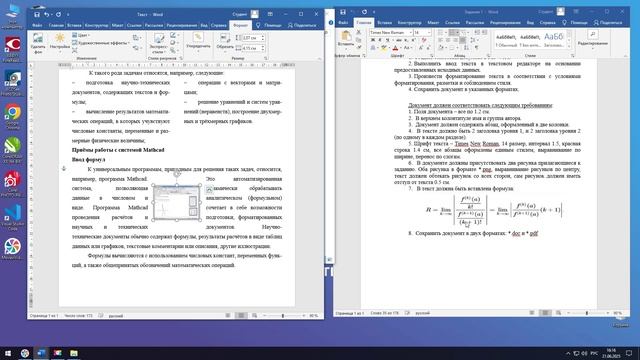Toggle Align Left in right Word
Screen dimensions: 640x360
tap(440, 40)
